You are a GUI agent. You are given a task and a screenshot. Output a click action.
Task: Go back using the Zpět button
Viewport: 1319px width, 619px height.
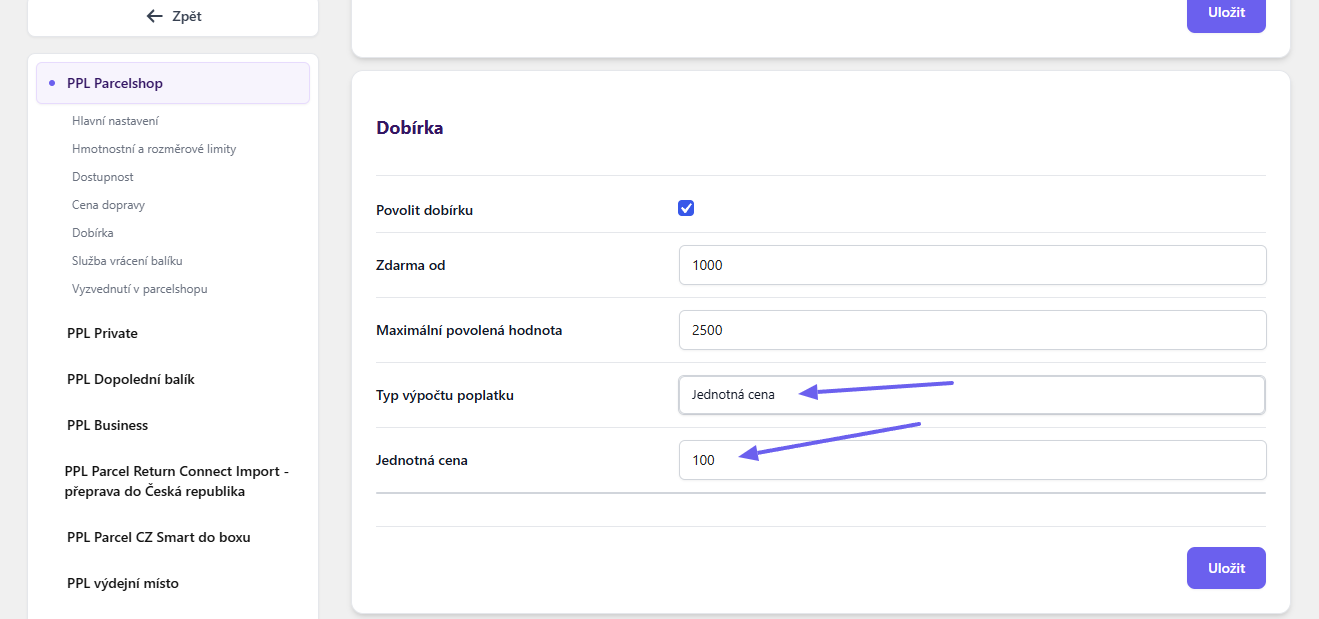pos(173,16)
